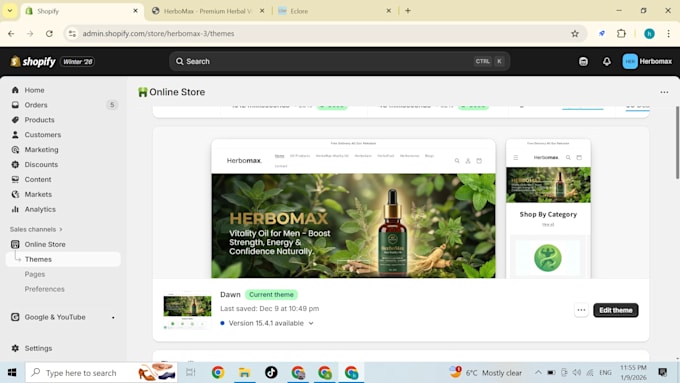
Task: Open File Explorer from the taskbar
Action: 244,373
